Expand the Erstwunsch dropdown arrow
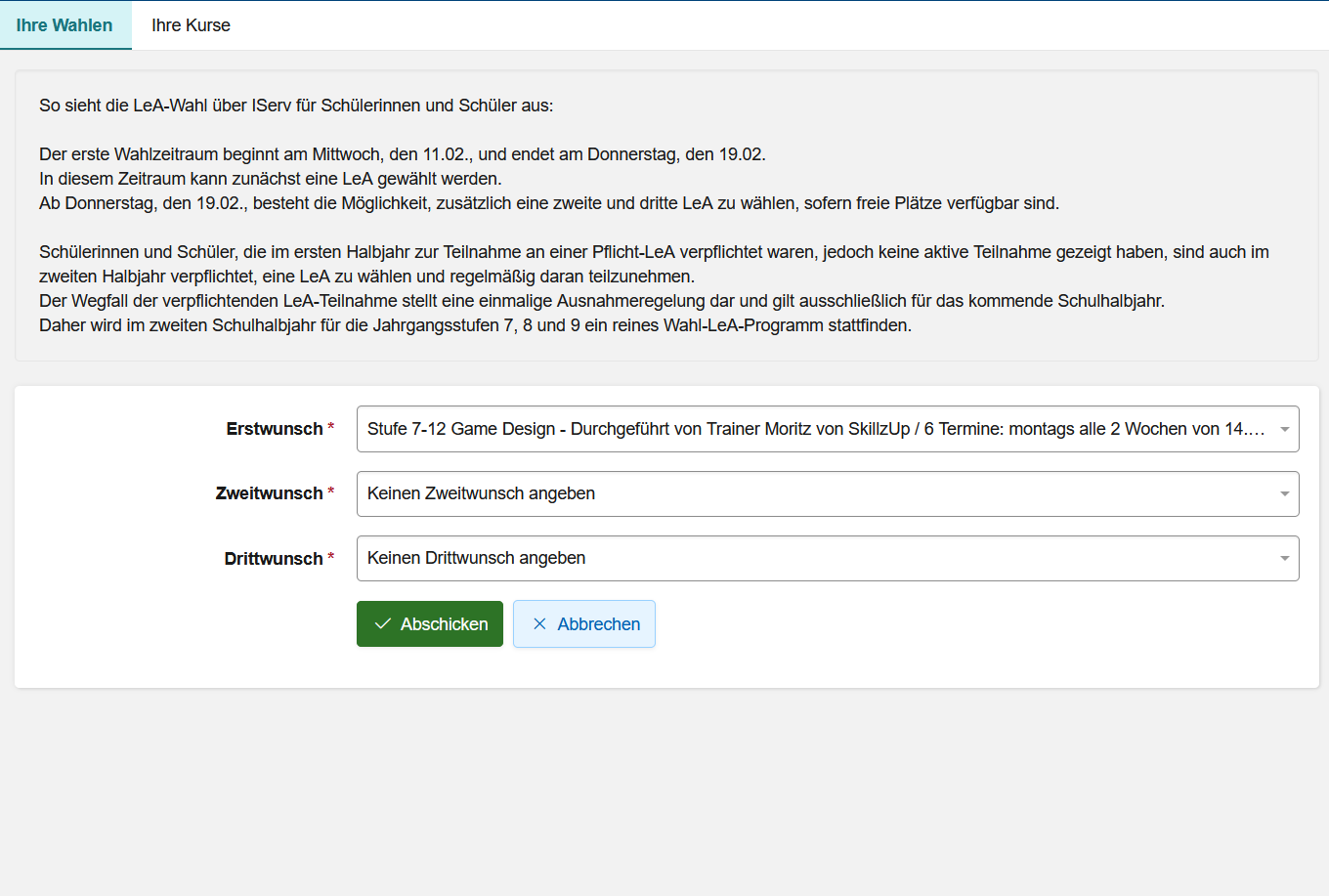Screen dimensions: 1329x896 coord(1284,429)
